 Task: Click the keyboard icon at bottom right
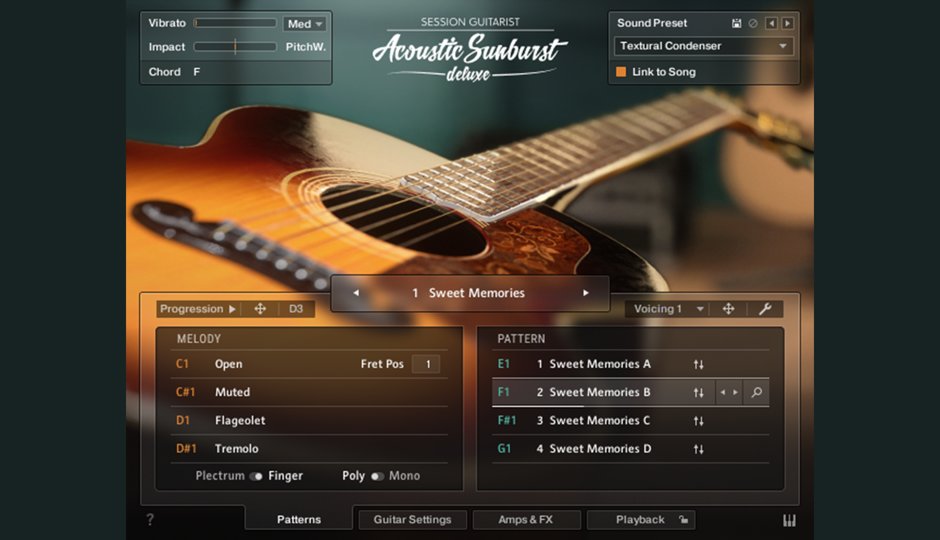click(789, 520)
